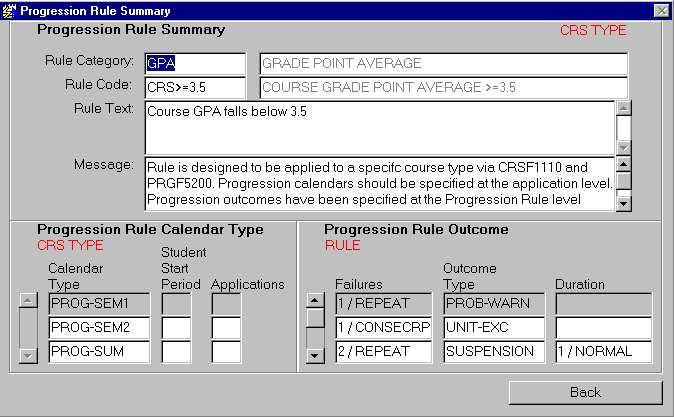Click the 1 / NORMAL duration field
The image size is (674, 417).
pos(603,351)
